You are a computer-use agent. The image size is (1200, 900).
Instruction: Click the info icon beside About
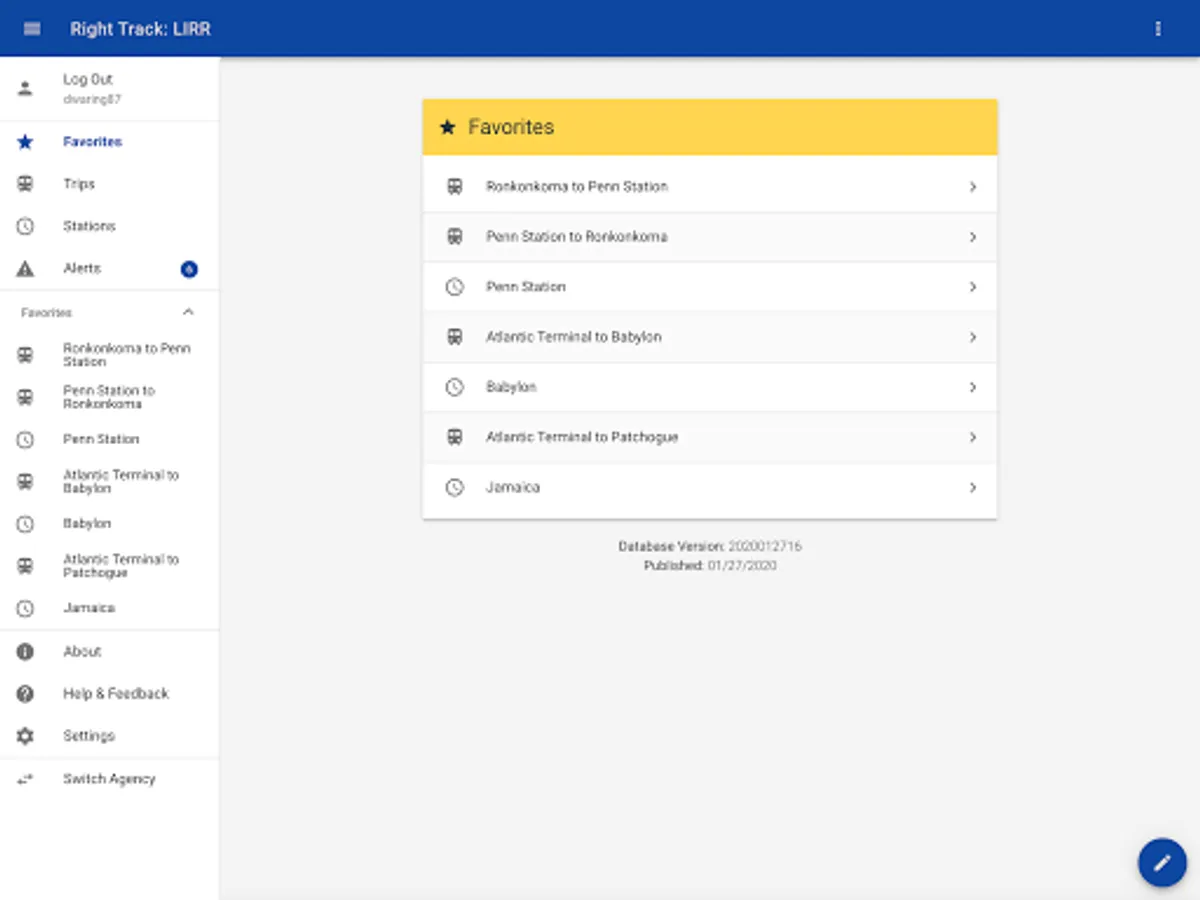tap(25, 651)
